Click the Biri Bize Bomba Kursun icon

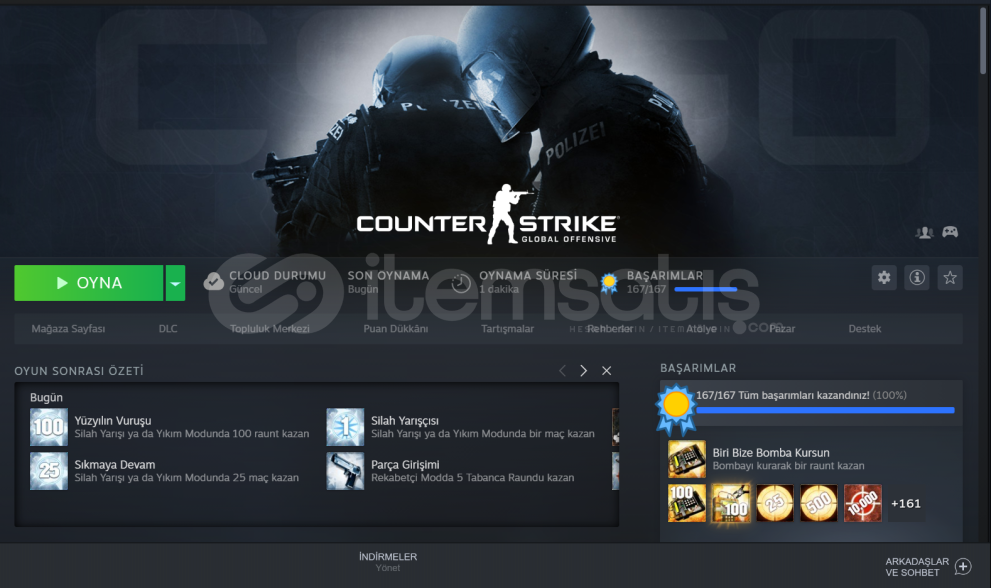click(x=687, y=459)
